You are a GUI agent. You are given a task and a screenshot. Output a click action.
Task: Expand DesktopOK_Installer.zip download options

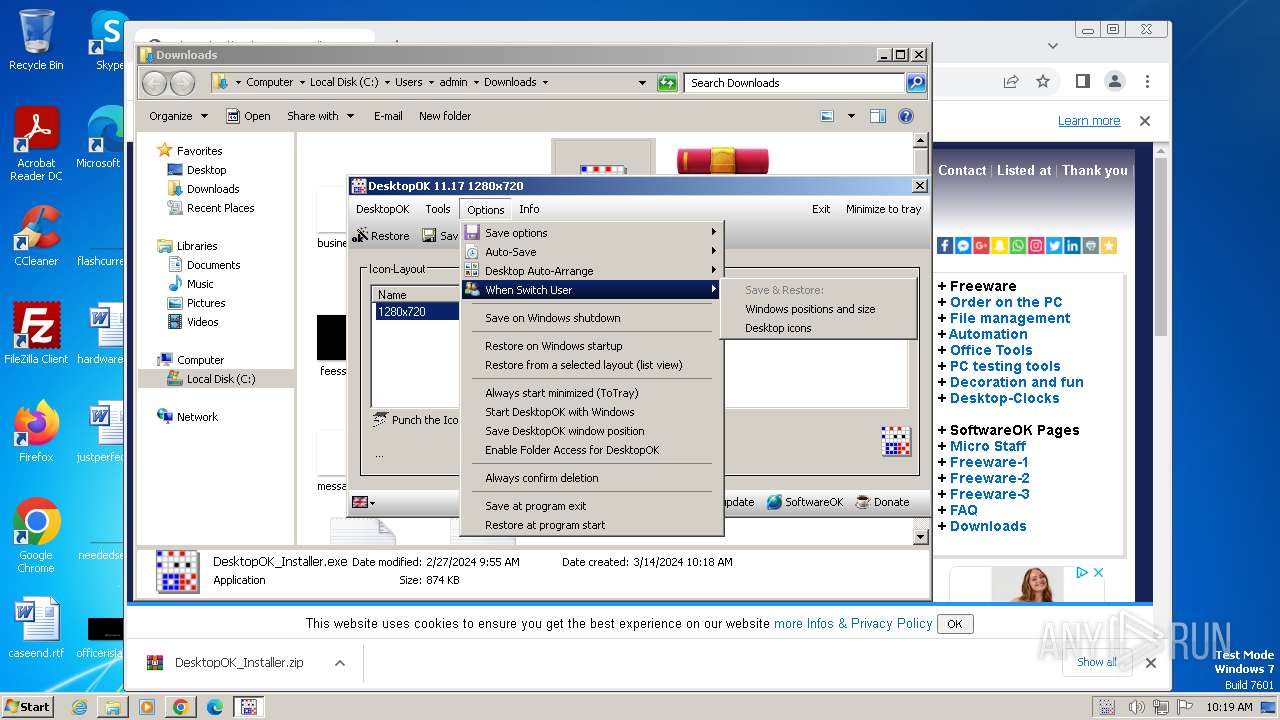pos(340,663)
